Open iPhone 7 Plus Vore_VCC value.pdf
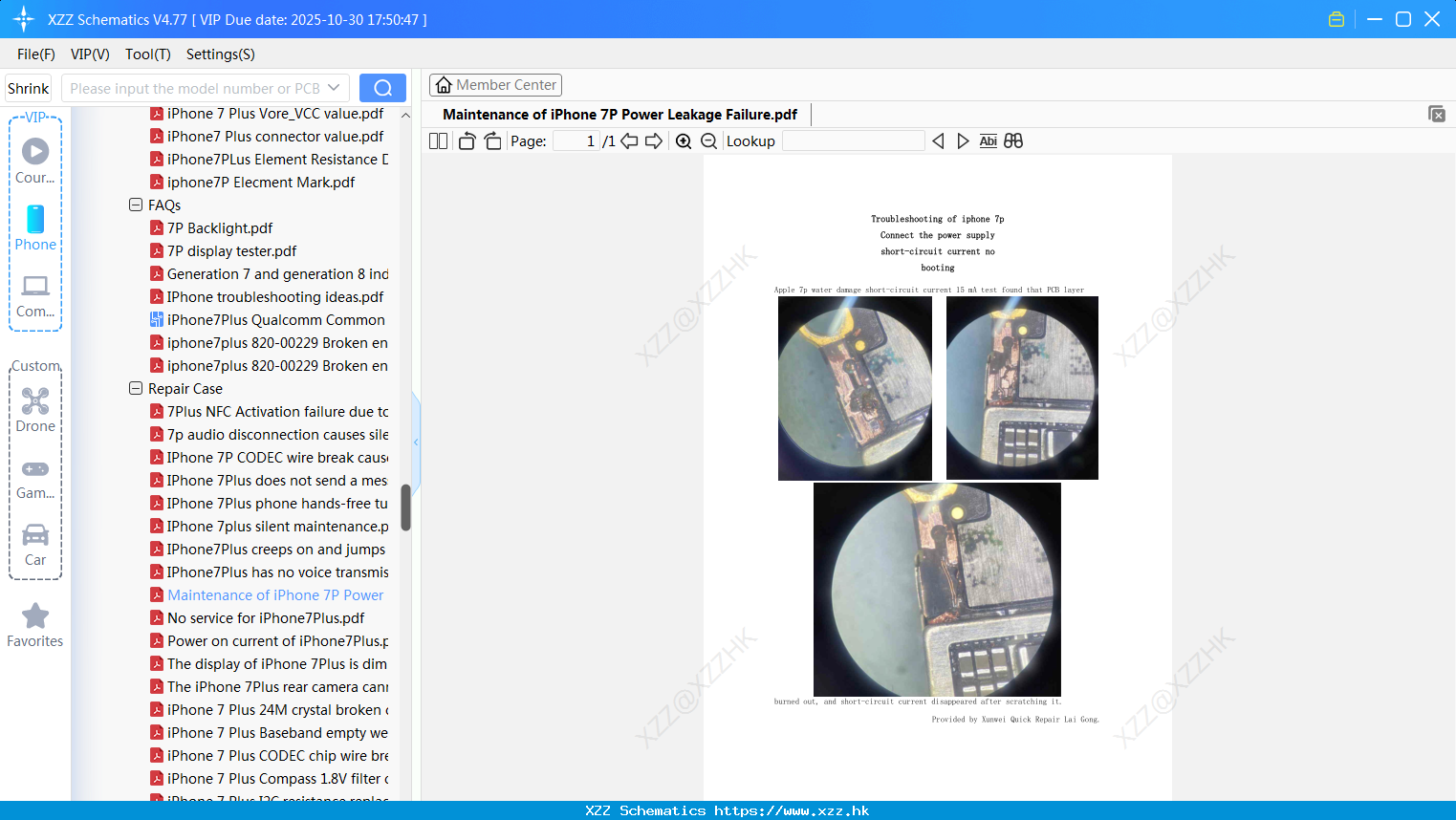The height and width of the screenshot is (820, 1456). pyautogui.click(x=267, y=114)
